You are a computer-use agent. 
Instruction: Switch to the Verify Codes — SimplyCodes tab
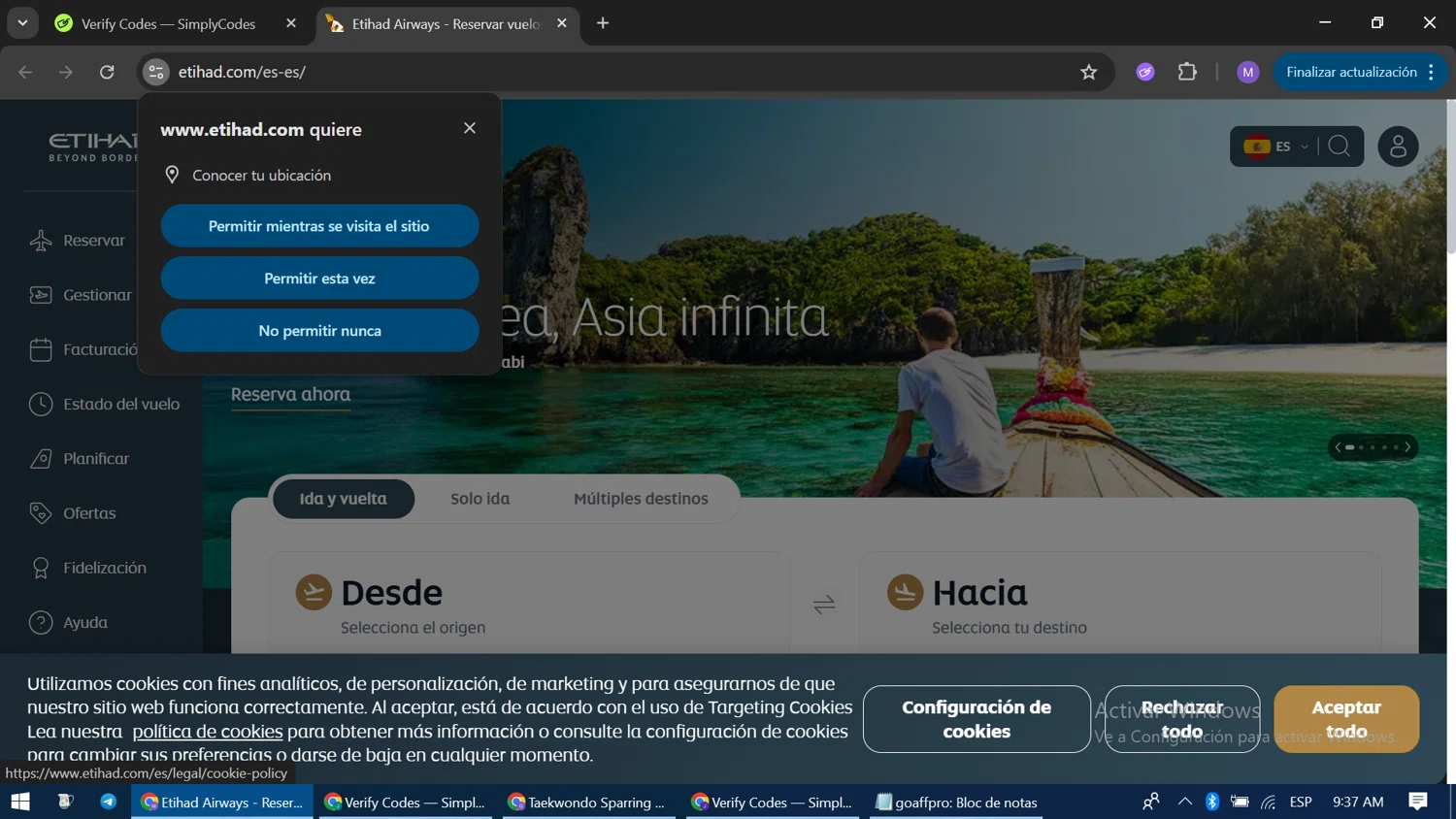168,23
